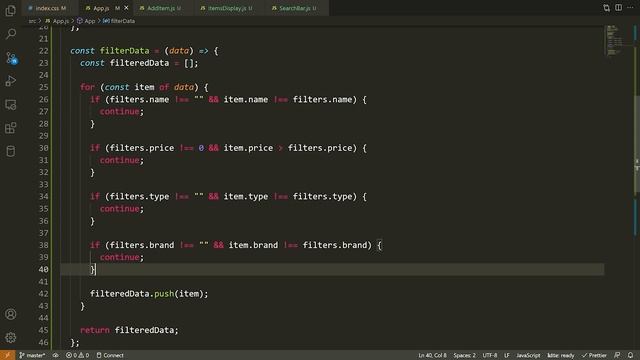Open Remote Explorer view
This screenshot has height=360, width=640.
tap(11, 104)
